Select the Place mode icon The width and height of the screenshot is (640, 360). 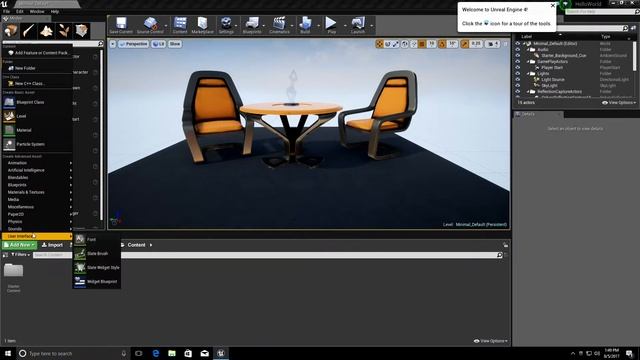(x=11, y=31)
